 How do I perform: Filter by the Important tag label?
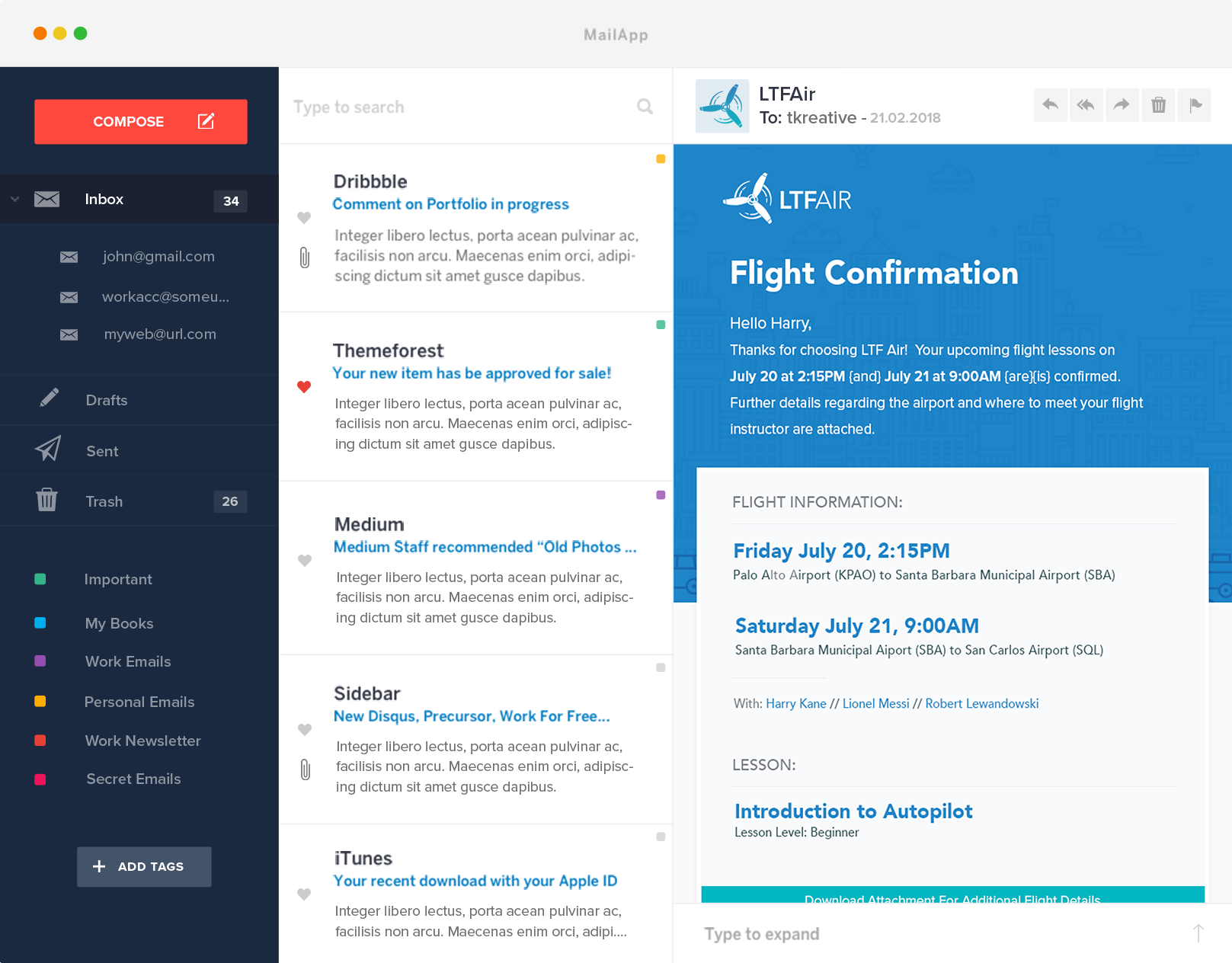pyautogui.click(x=118, y=580)
